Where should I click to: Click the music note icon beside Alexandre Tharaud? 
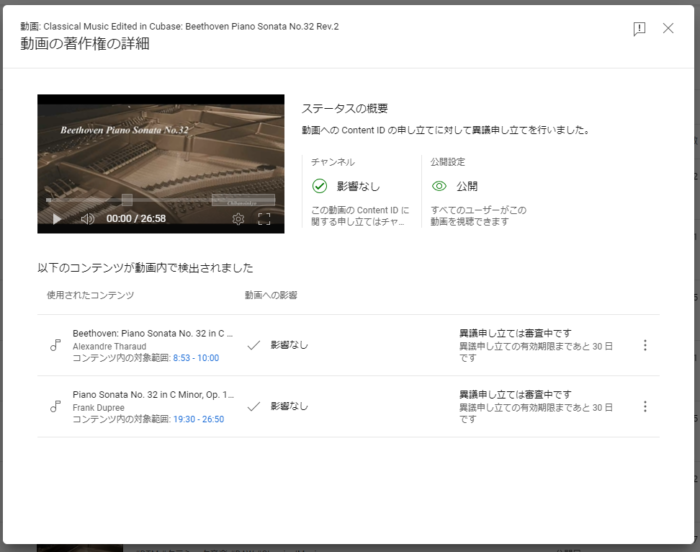pyautogui.click(x=55, y=345)
